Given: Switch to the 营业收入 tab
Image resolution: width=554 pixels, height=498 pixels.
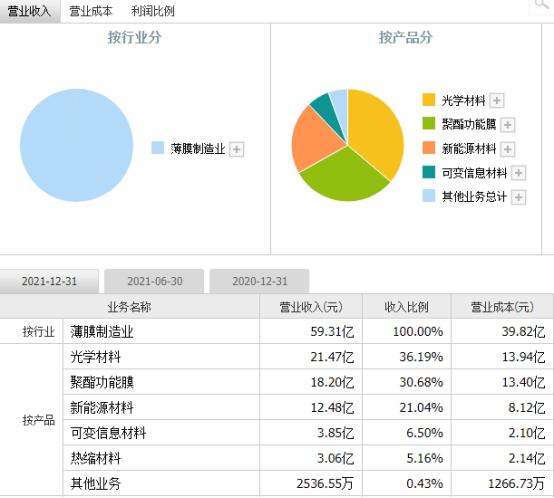Looking at the screenshot, I should pyautogui.click(x=30, y=11).
